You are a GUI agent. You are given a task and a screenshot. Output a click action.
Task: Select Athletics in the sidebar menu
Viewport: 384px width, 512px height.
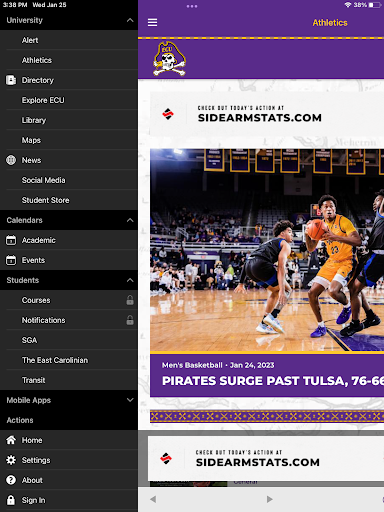pos(37,60)
